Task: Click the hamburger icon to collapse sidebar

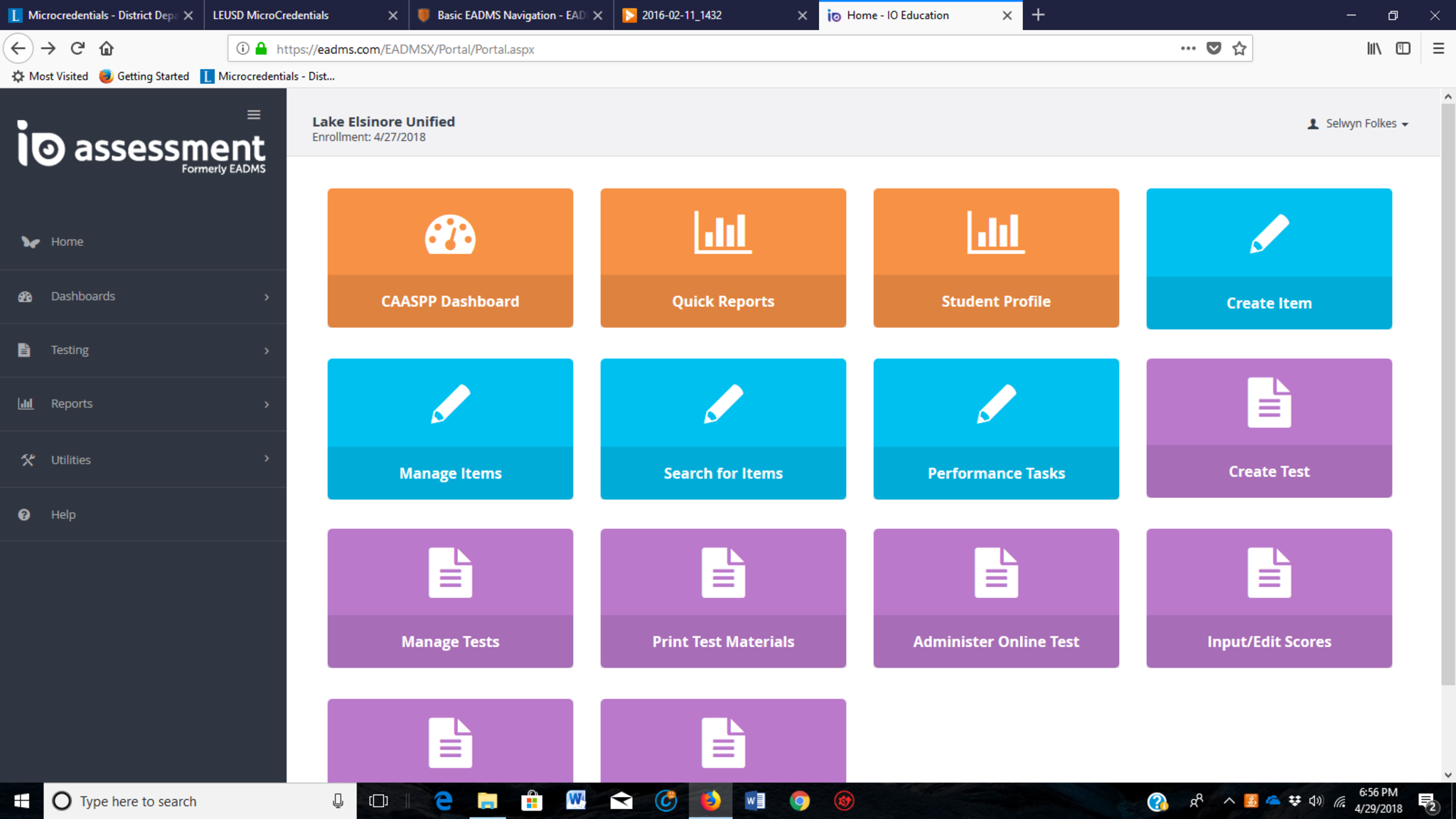Action: tap(254, 114)
